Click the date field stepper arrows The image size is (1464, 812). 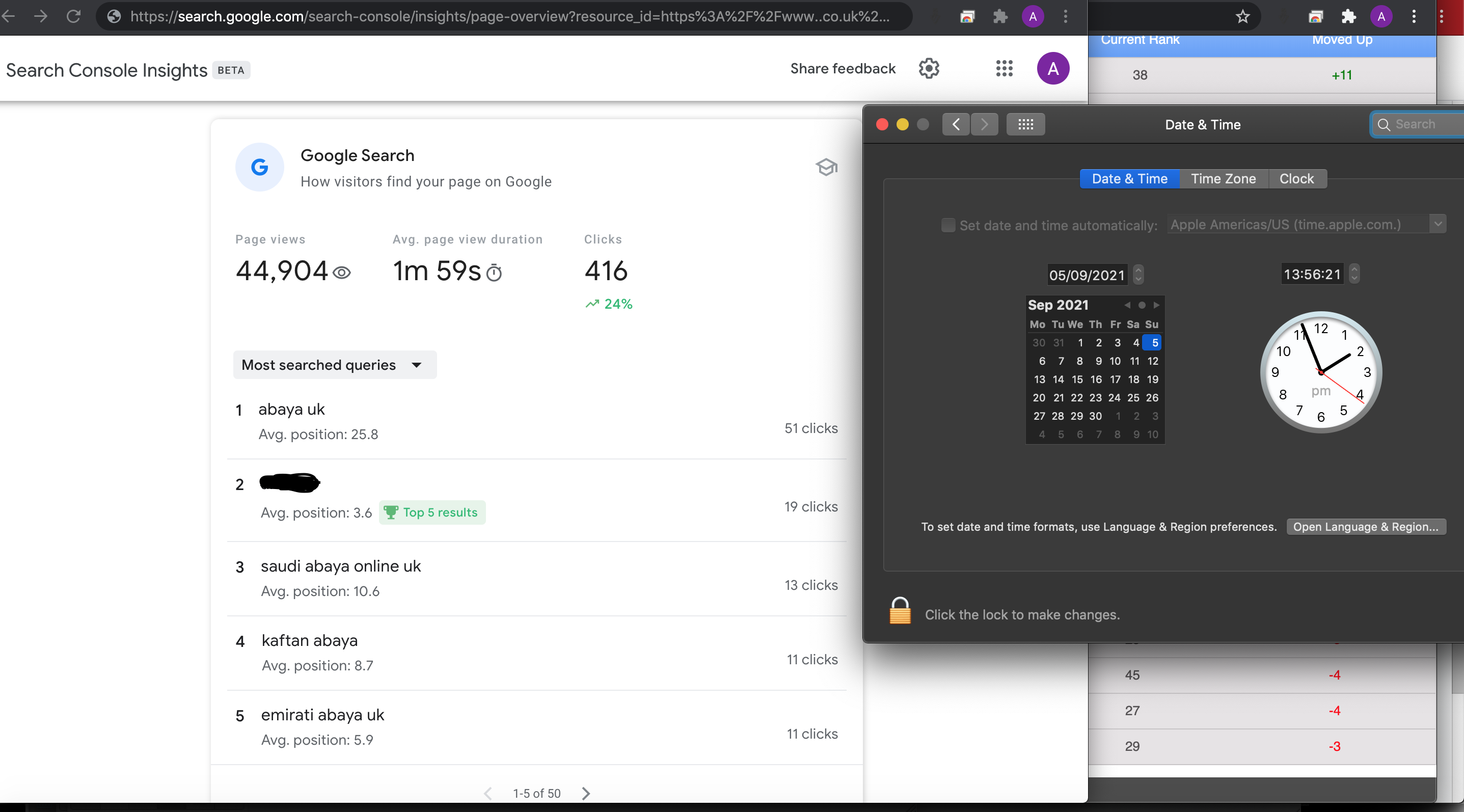pyautogui.click(x=1138, y=275)
